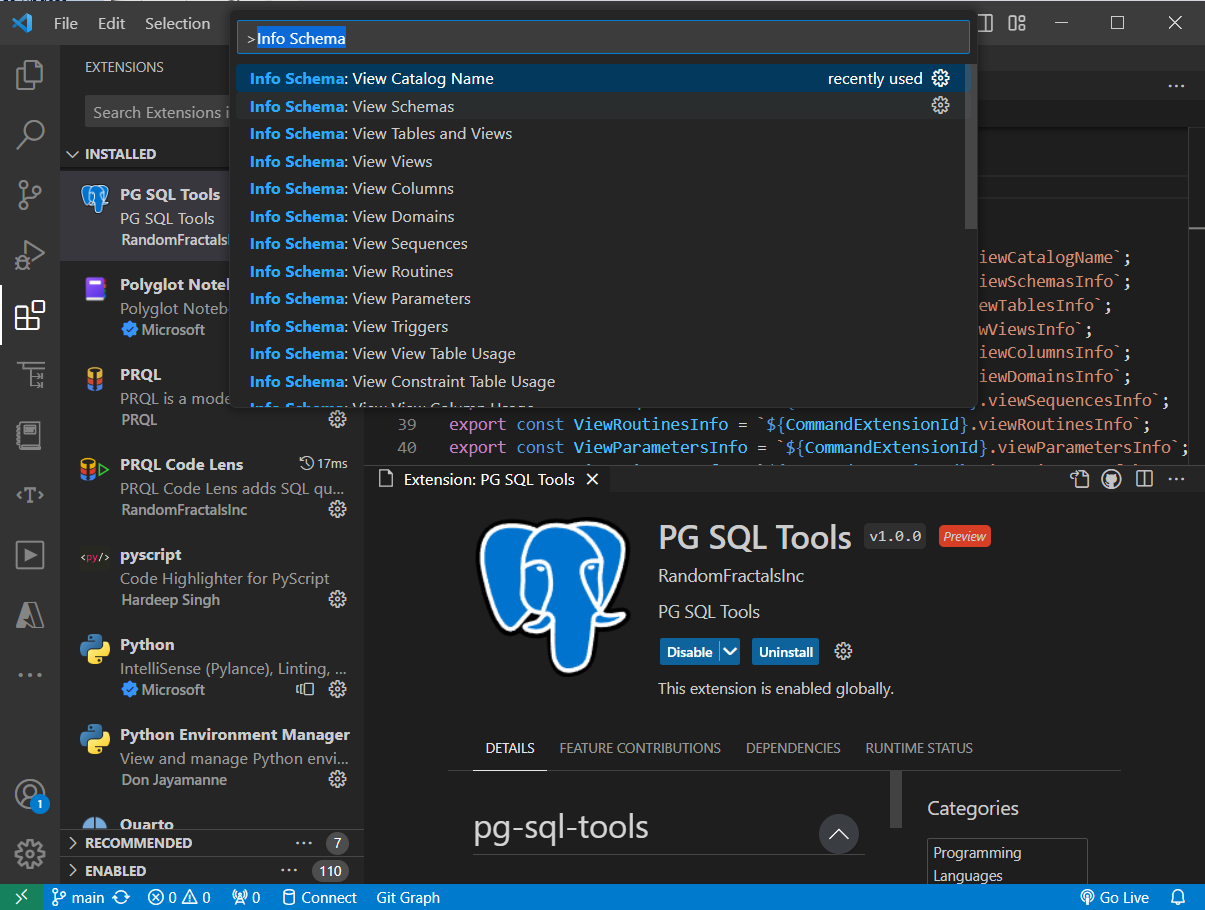
Task: Open the Explorer view in activity bar
Action: click(x=30, y=74)
